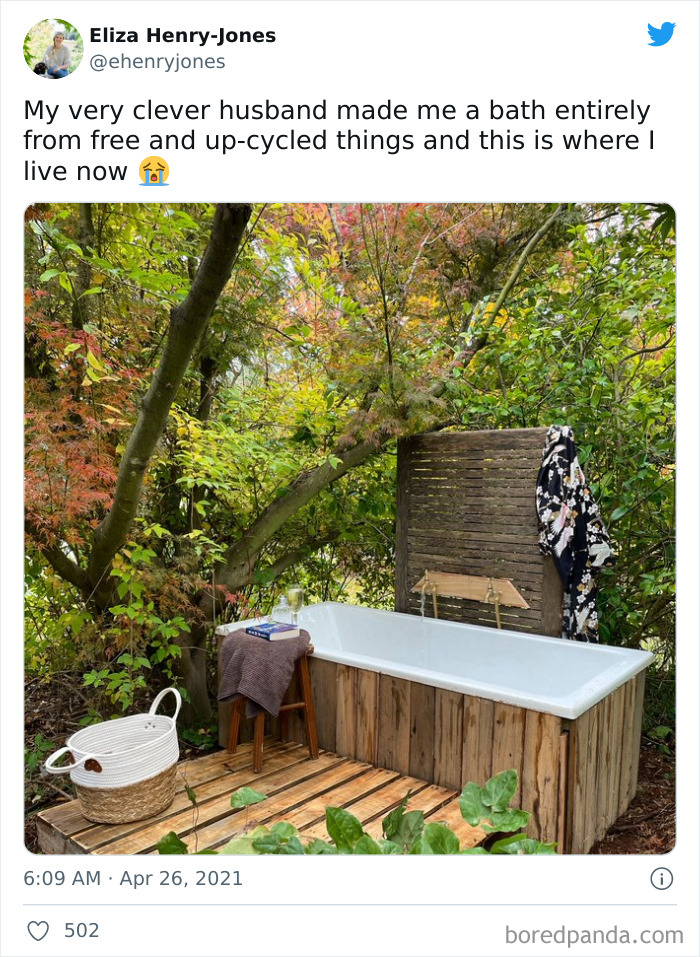Open the 6:09 AM Apr 26, 2021 timestamp
700x957 pixels.
133,879
